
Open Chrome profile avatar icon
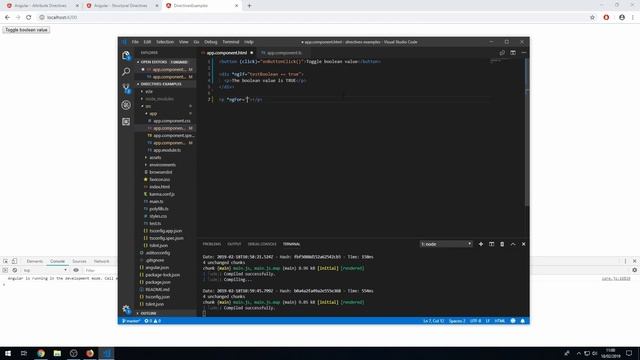pyautogui.click(x=622, y=18)
